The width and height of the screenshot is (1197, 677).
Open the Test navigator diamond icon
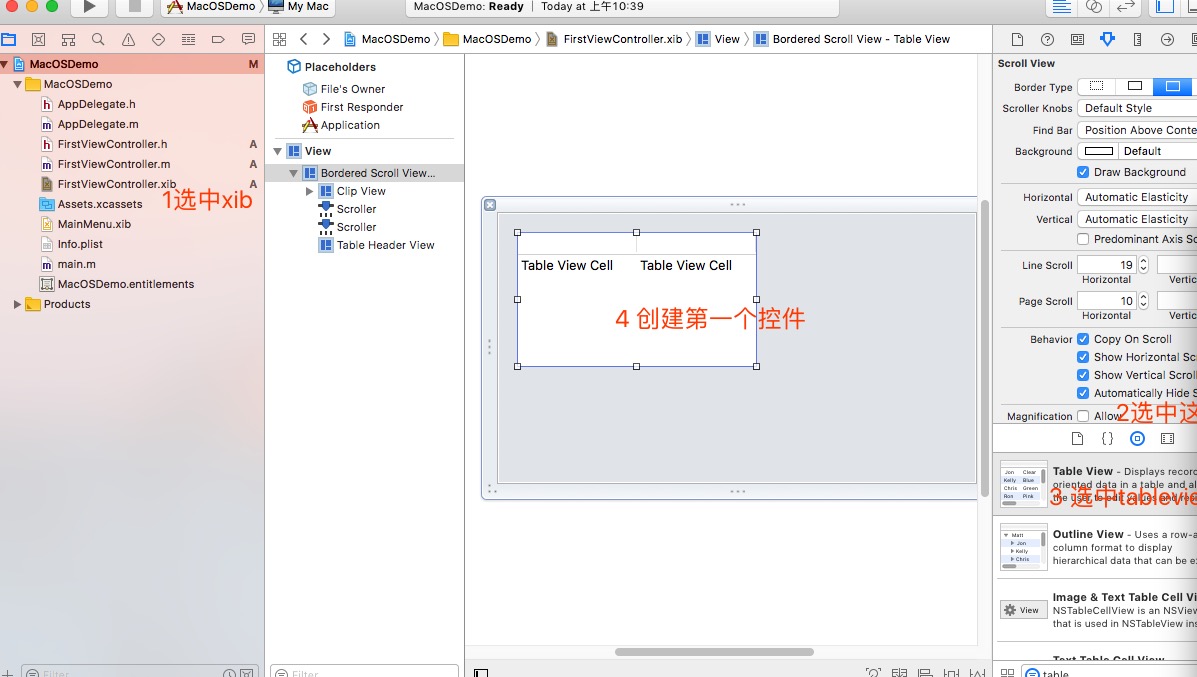click(x=158, y=40)
